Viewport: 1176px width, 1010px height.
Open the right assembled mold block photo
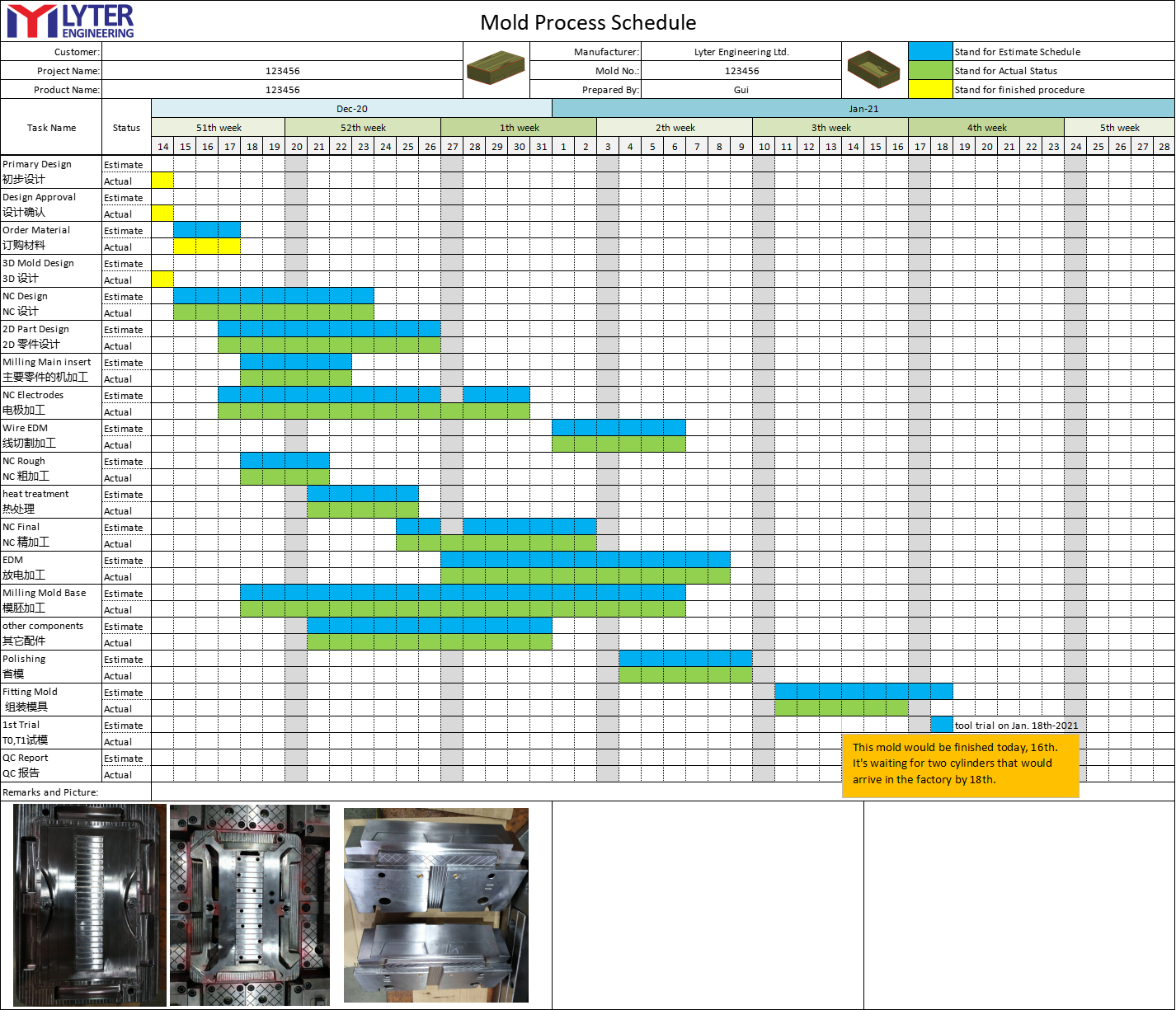click(435, 904)
